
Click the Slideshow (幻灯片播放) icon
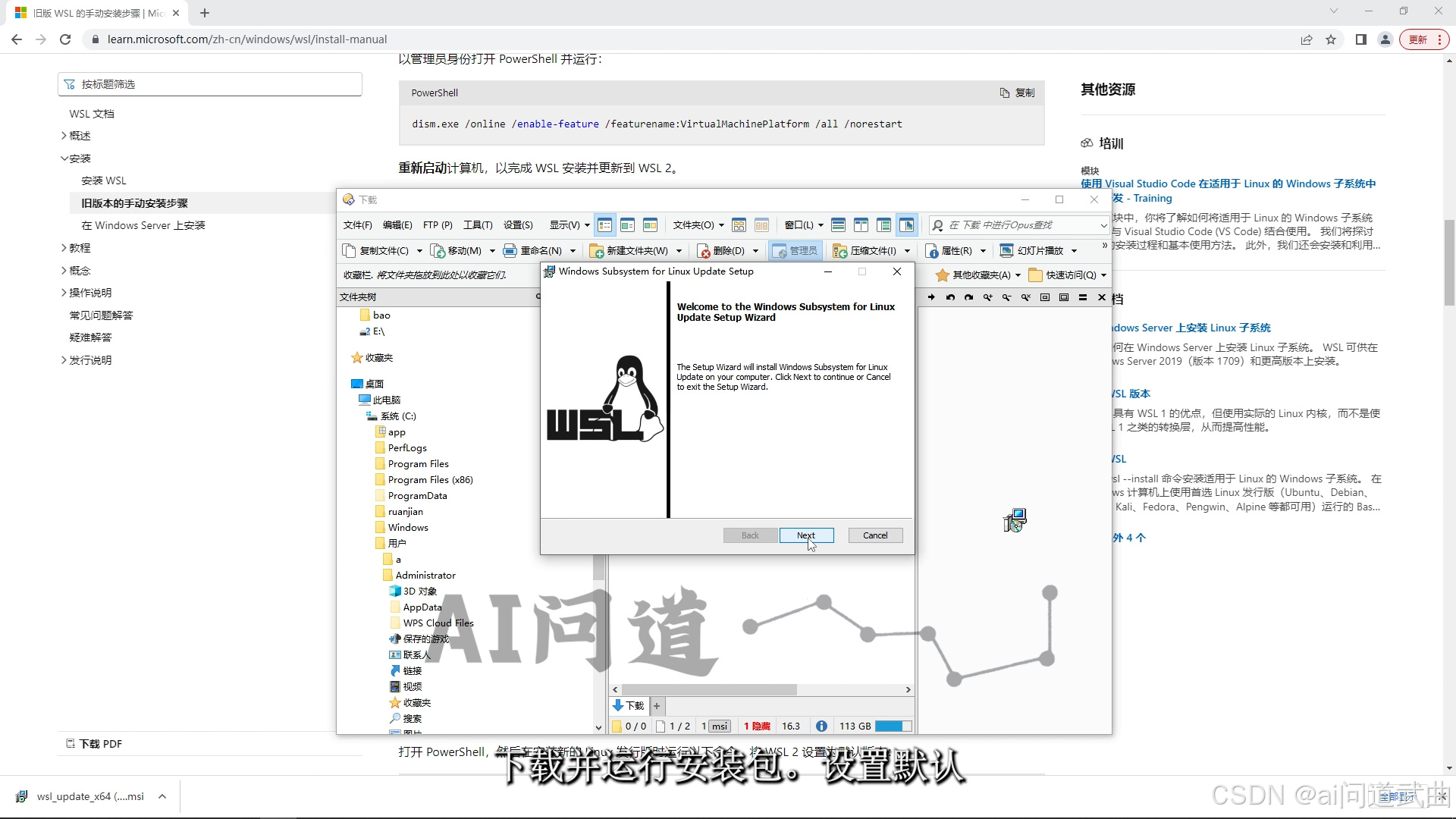pyautogui.click(x=1006, y=251)
